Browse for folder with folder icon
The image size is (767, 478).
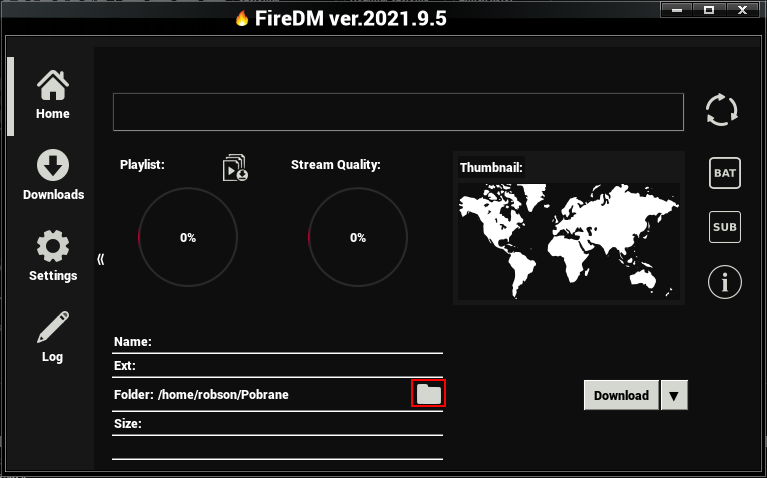coord(429,394)
